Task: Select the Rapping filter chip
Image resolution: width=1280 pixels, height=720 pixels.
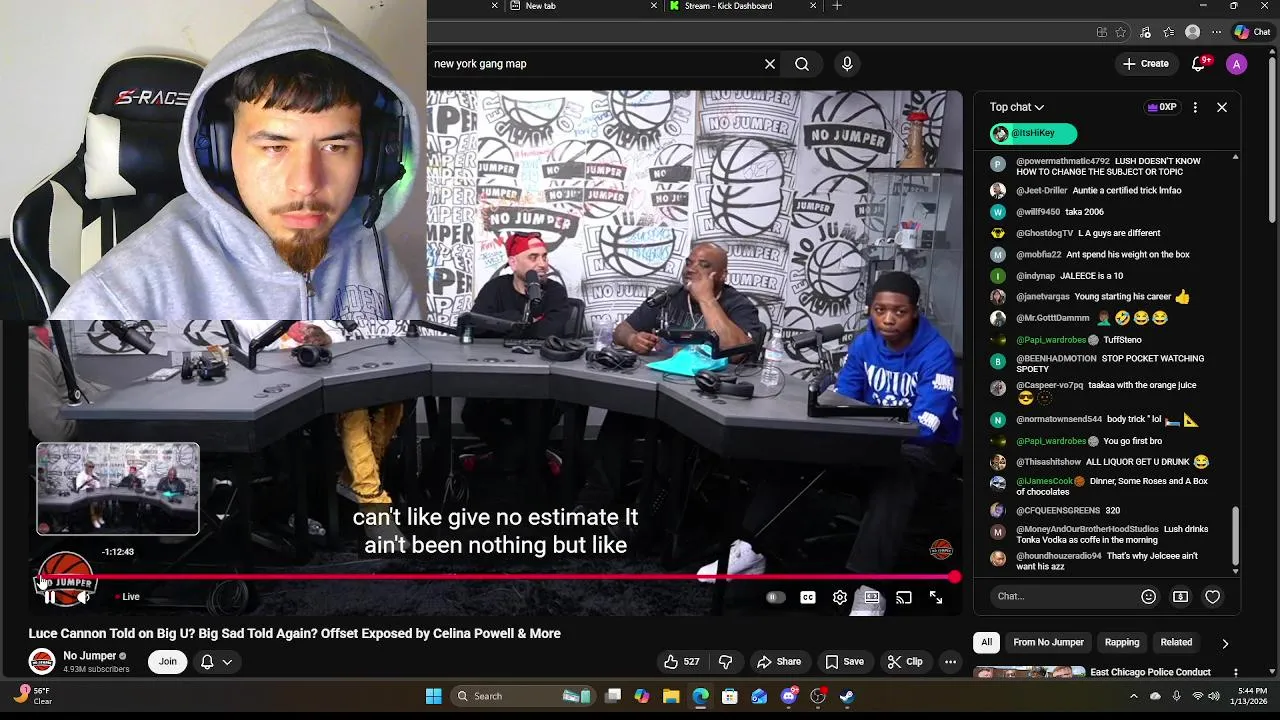Action: click(1122, 642)
